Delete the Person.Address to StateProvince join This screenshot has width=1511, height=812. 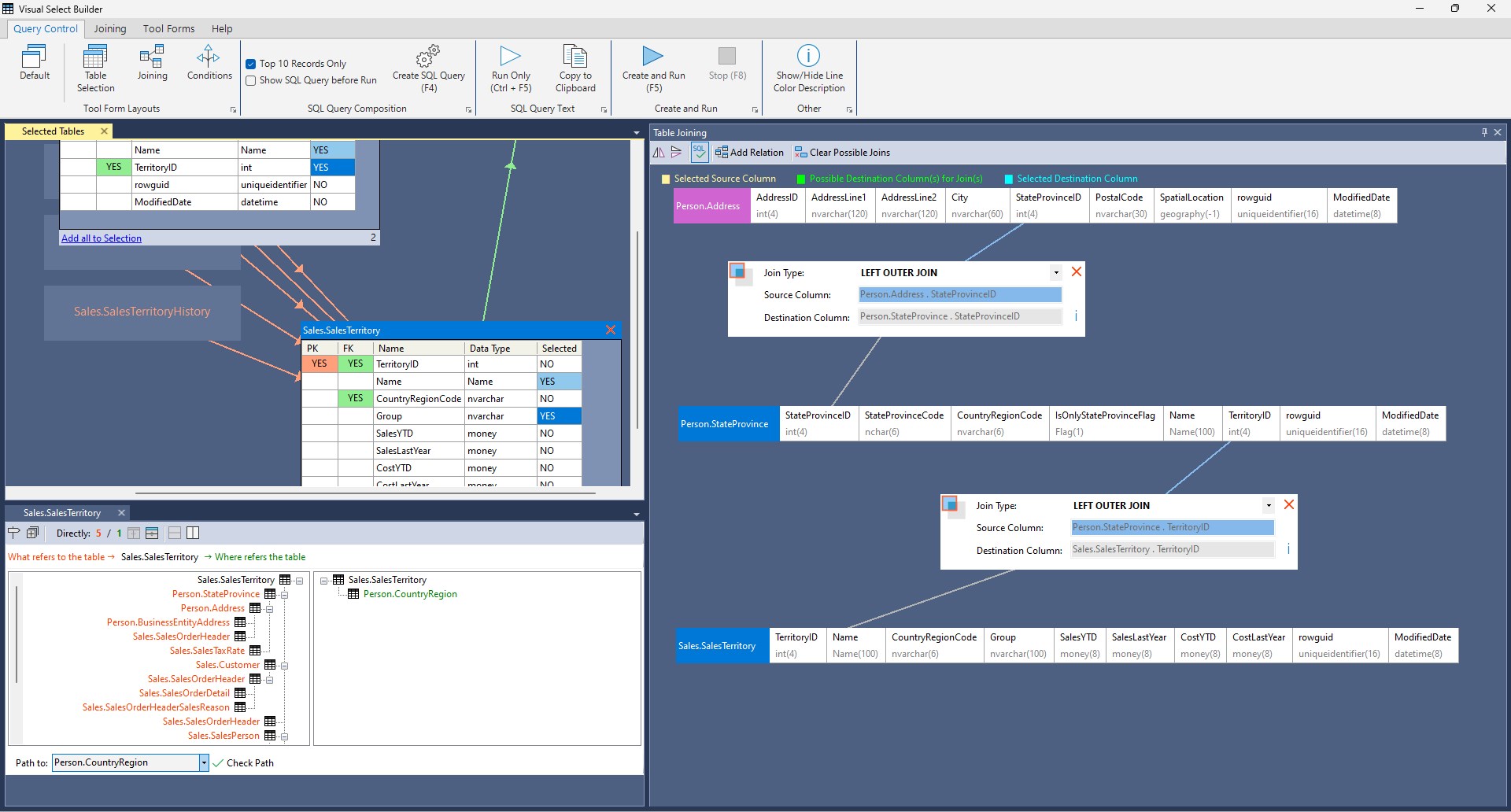(1077, 271)
